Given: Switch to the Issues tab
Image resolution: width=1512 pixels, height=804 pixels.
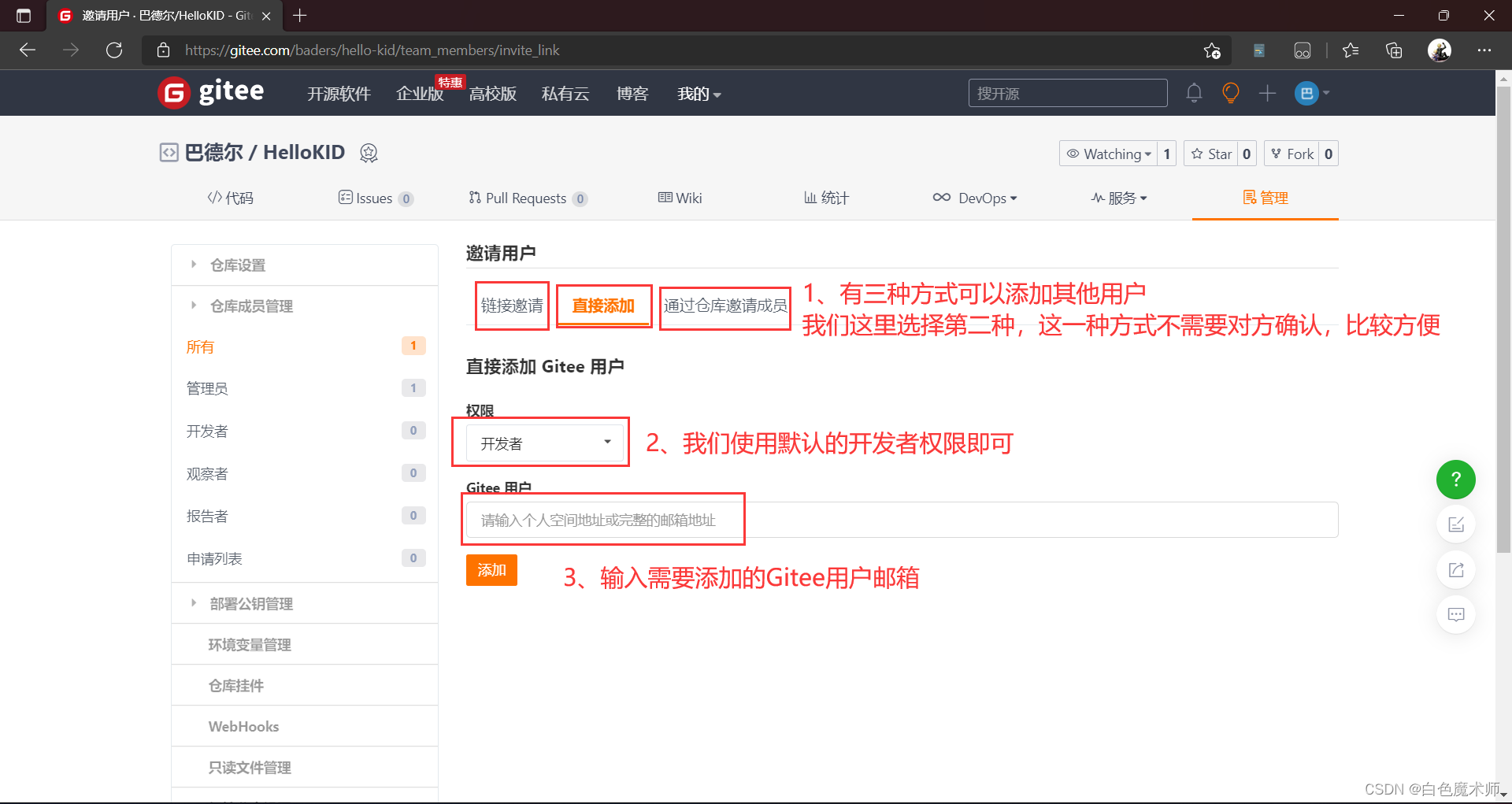Looking at the screenshot, I should (376, 198).
